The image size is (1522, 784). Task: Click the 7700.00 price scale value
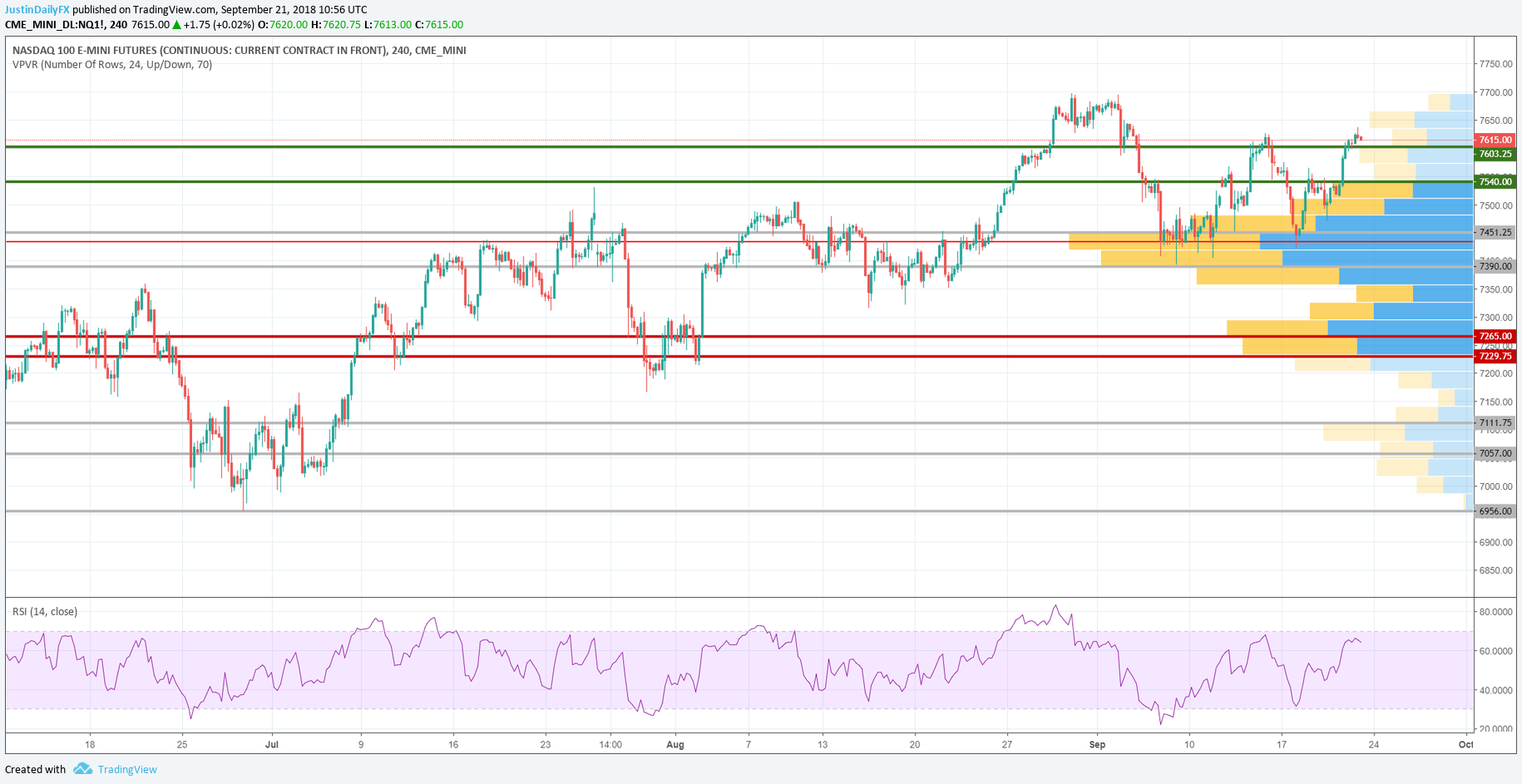point(1495,92)
